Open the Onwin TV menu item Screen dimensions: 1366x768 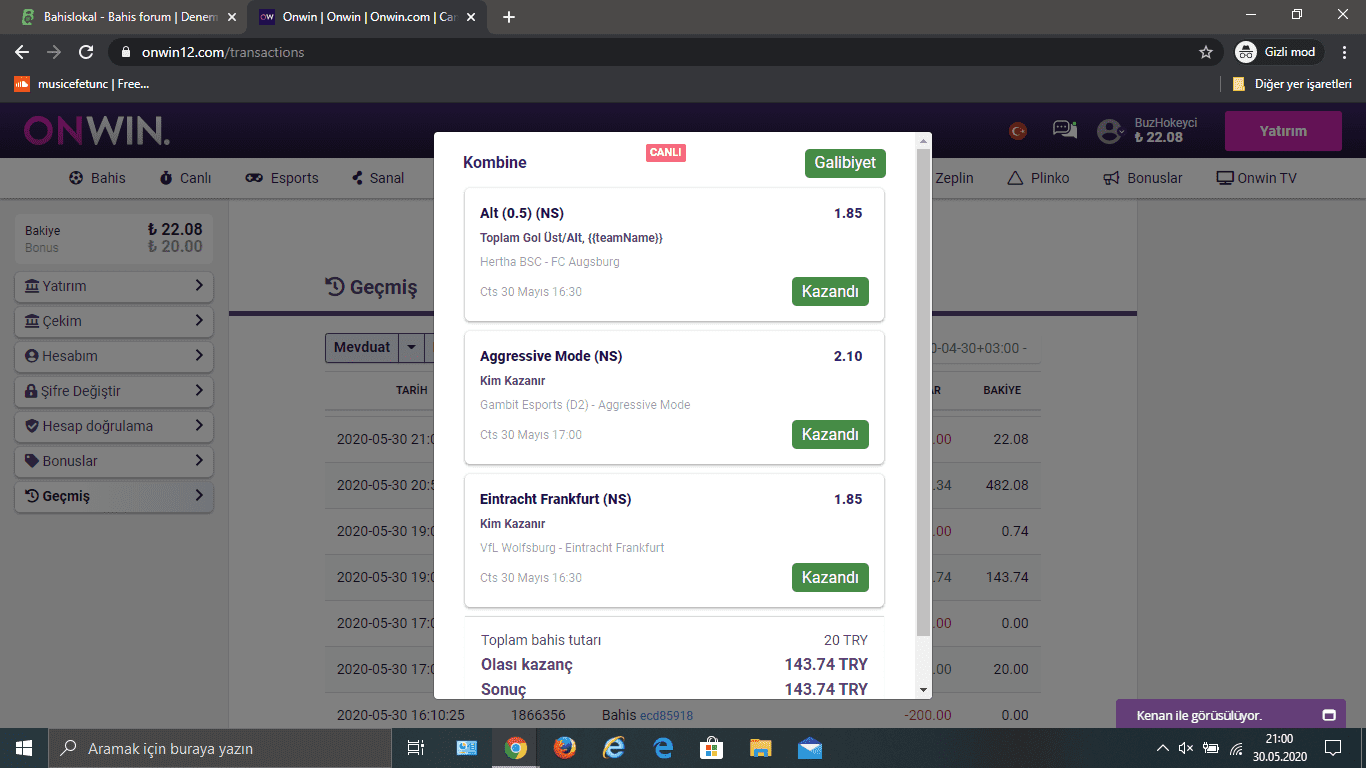[1256, 178]
